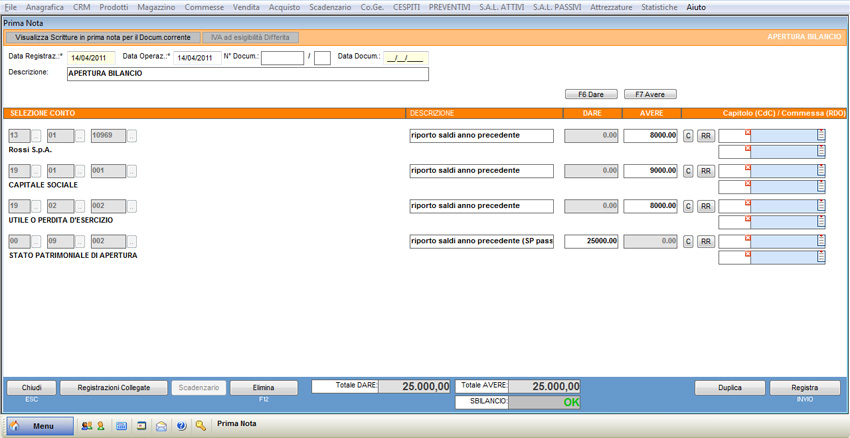Open lookup next to code 001 for CAPITALE SOCIALE
This screenshot has width=850, height=438.
(132, 171)
